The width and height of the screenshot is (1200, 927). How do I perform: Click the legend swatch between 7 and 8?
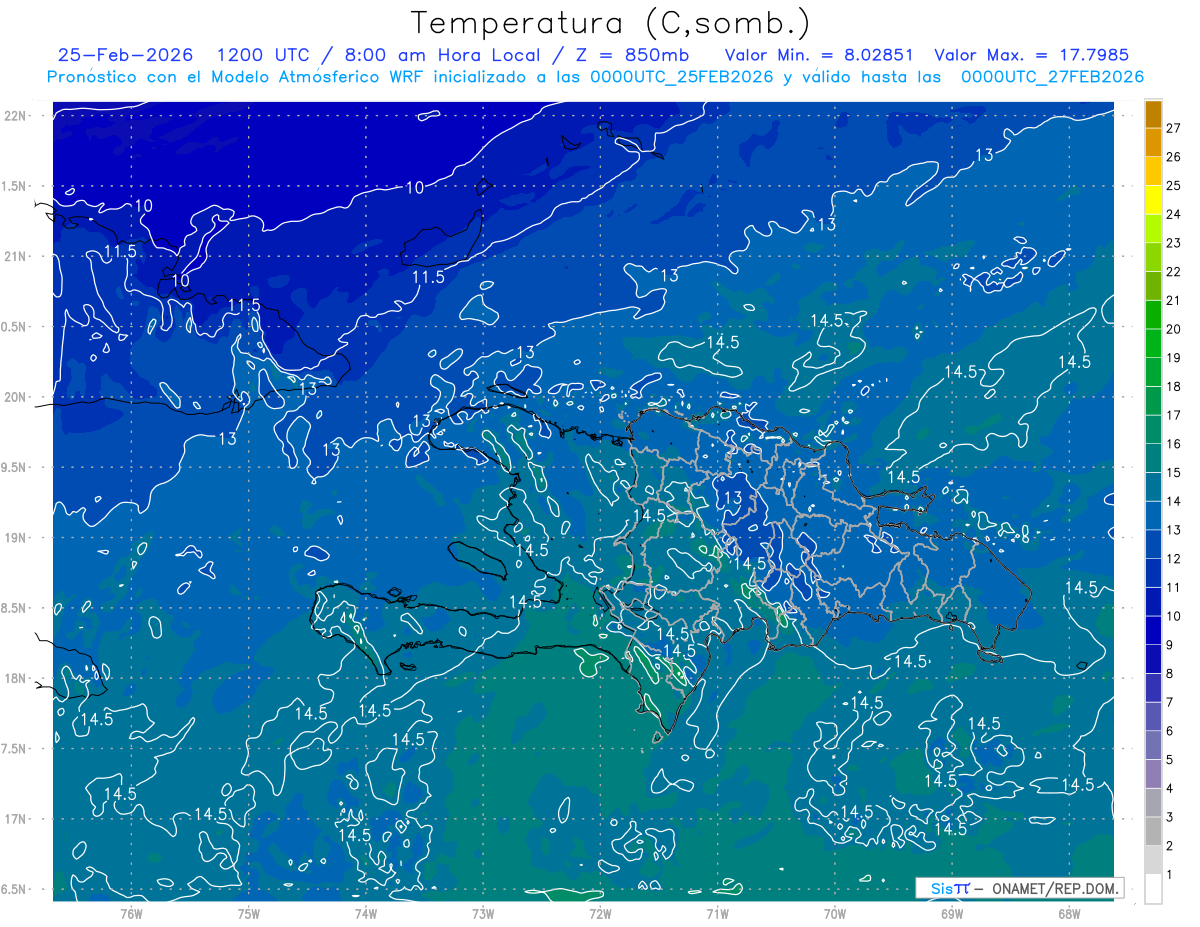pyautogui.click(x=1153, y=688)
